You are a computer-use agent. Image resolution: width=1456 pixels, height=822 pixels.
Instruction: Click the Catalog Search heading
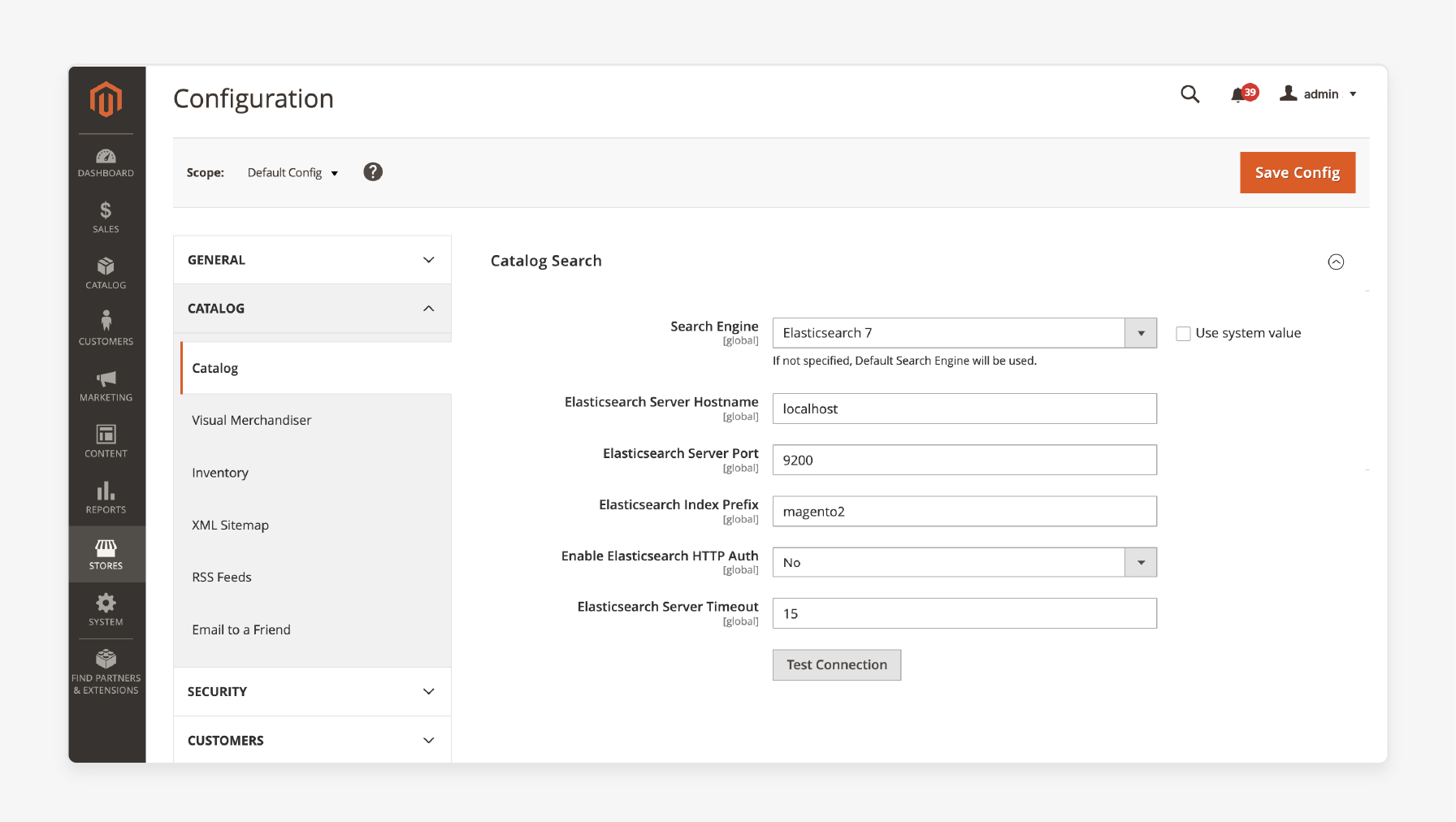pyautogui.click(x=546, y=261)
